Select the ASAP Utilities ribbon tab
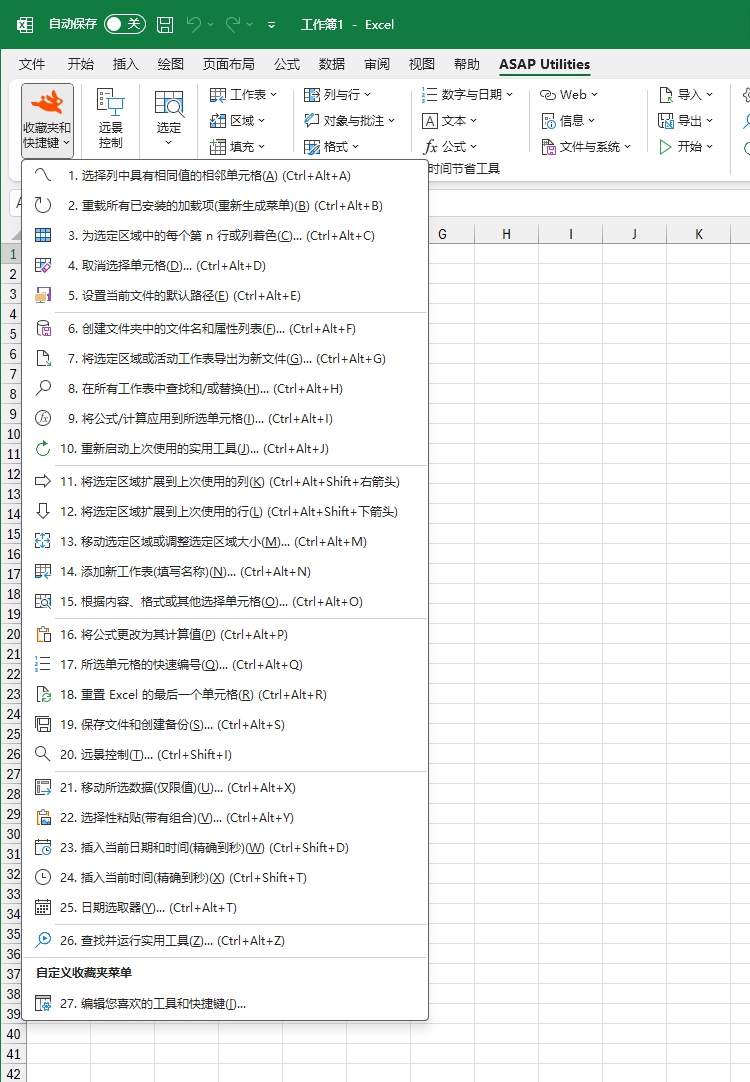The height and width of the screenshot is (1082, 750). 544,64
